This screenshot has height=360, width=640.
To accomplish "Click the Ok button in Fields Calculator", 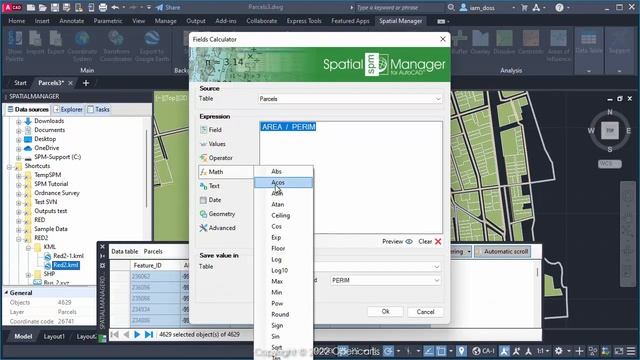I will click(385, 311).
